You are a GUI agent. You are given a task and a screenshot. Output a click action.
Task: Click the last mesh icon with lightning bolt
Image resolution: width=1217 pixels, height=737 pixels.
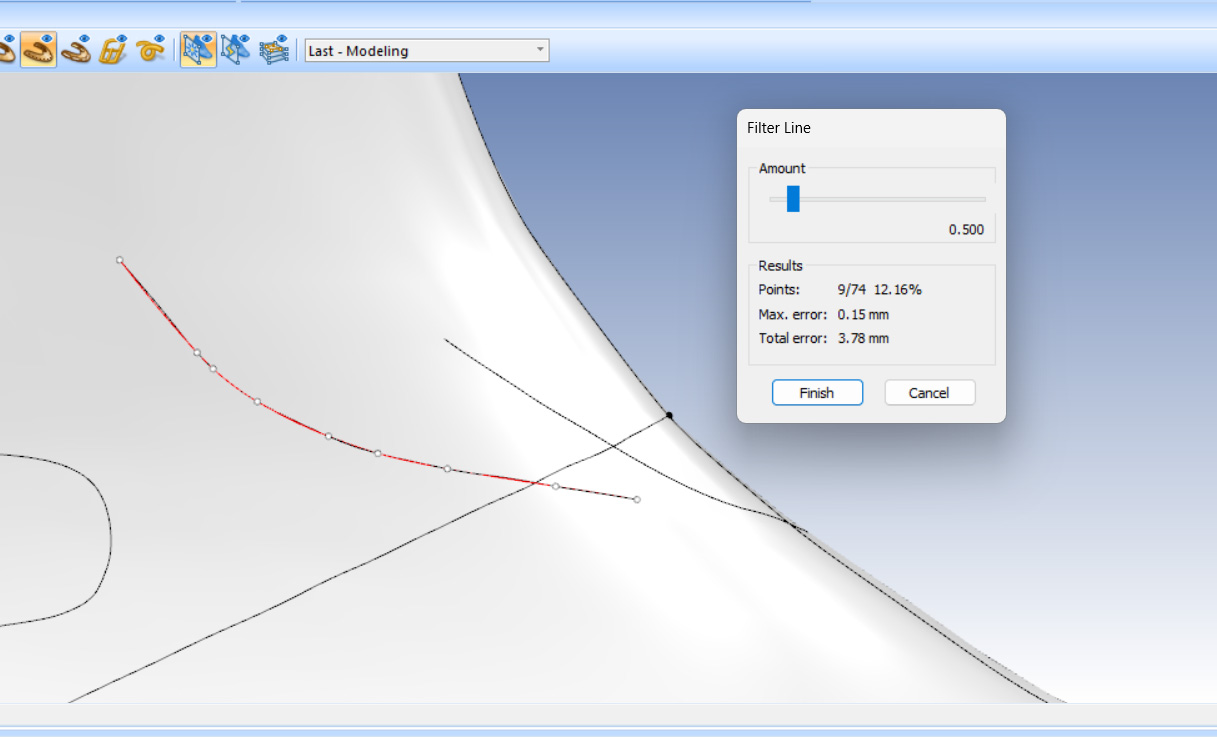coord(235,49)
